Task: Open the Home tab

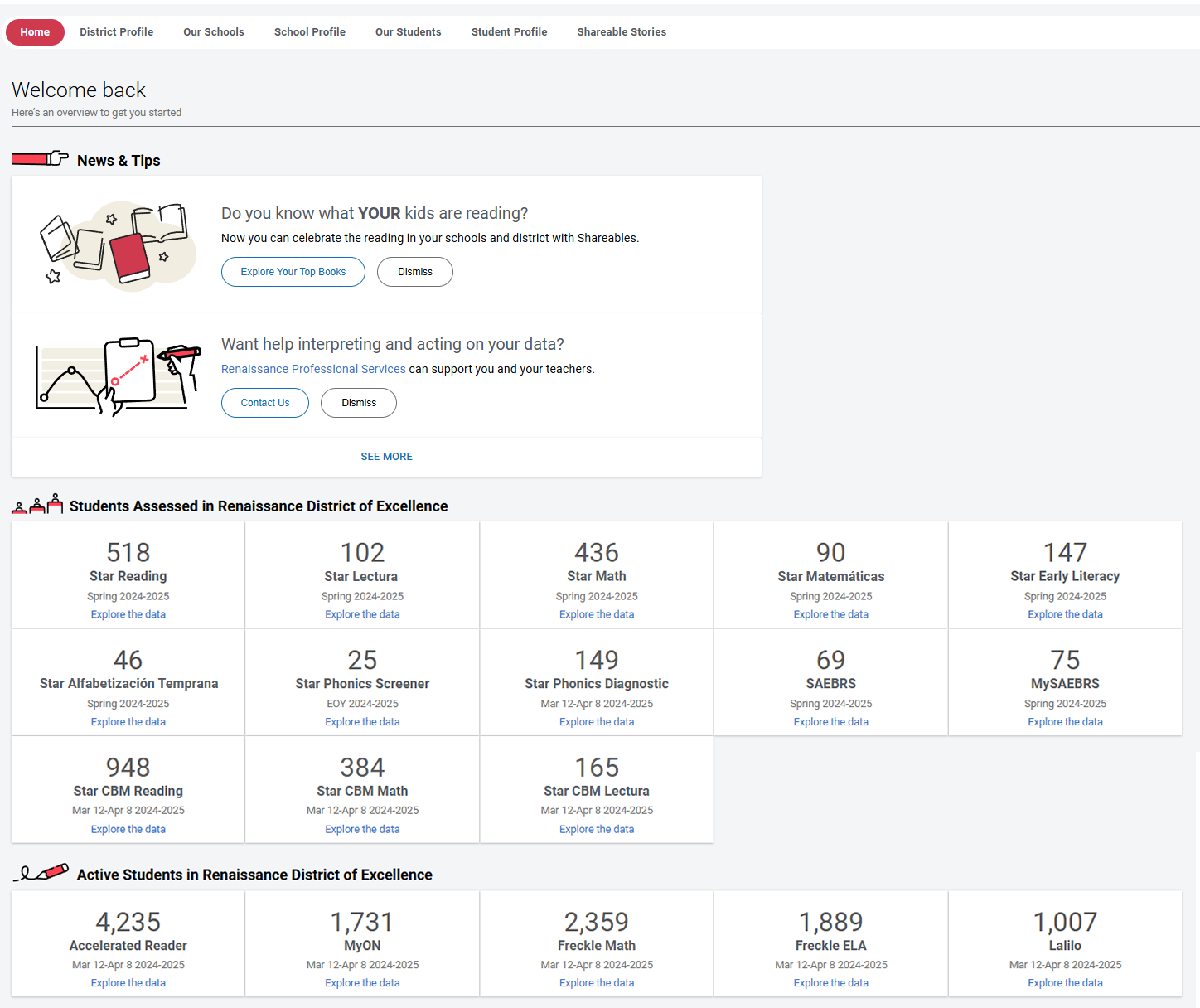Action: pyautogui.click(x=35, y=32)
